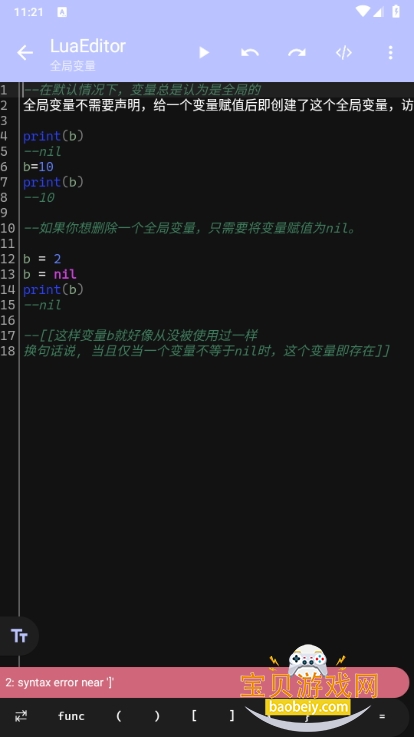
Task: Tap the text size Tt button
Action: tap(19, 636)
